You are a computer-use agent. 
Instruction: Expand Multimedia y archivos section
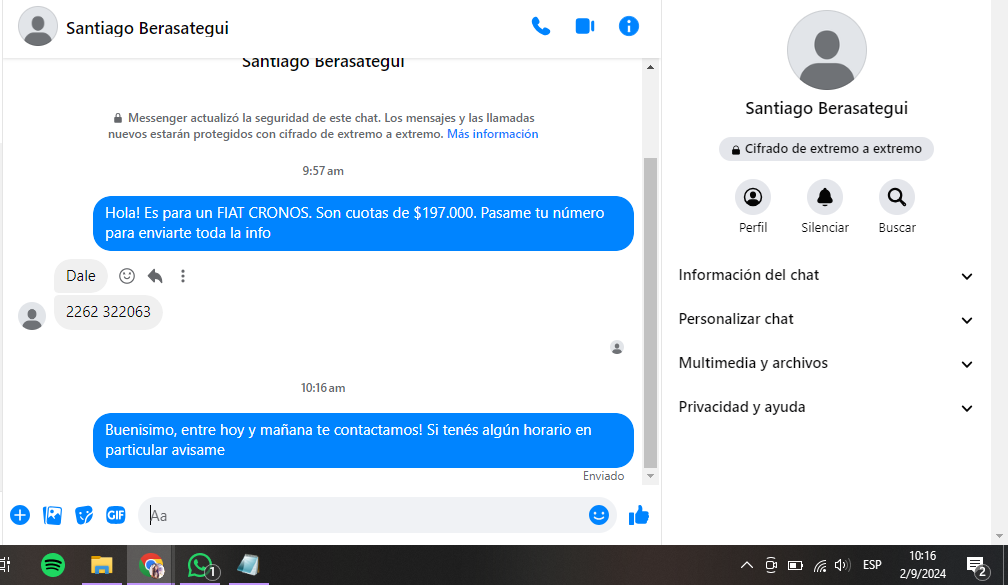[x=826, y=363]
